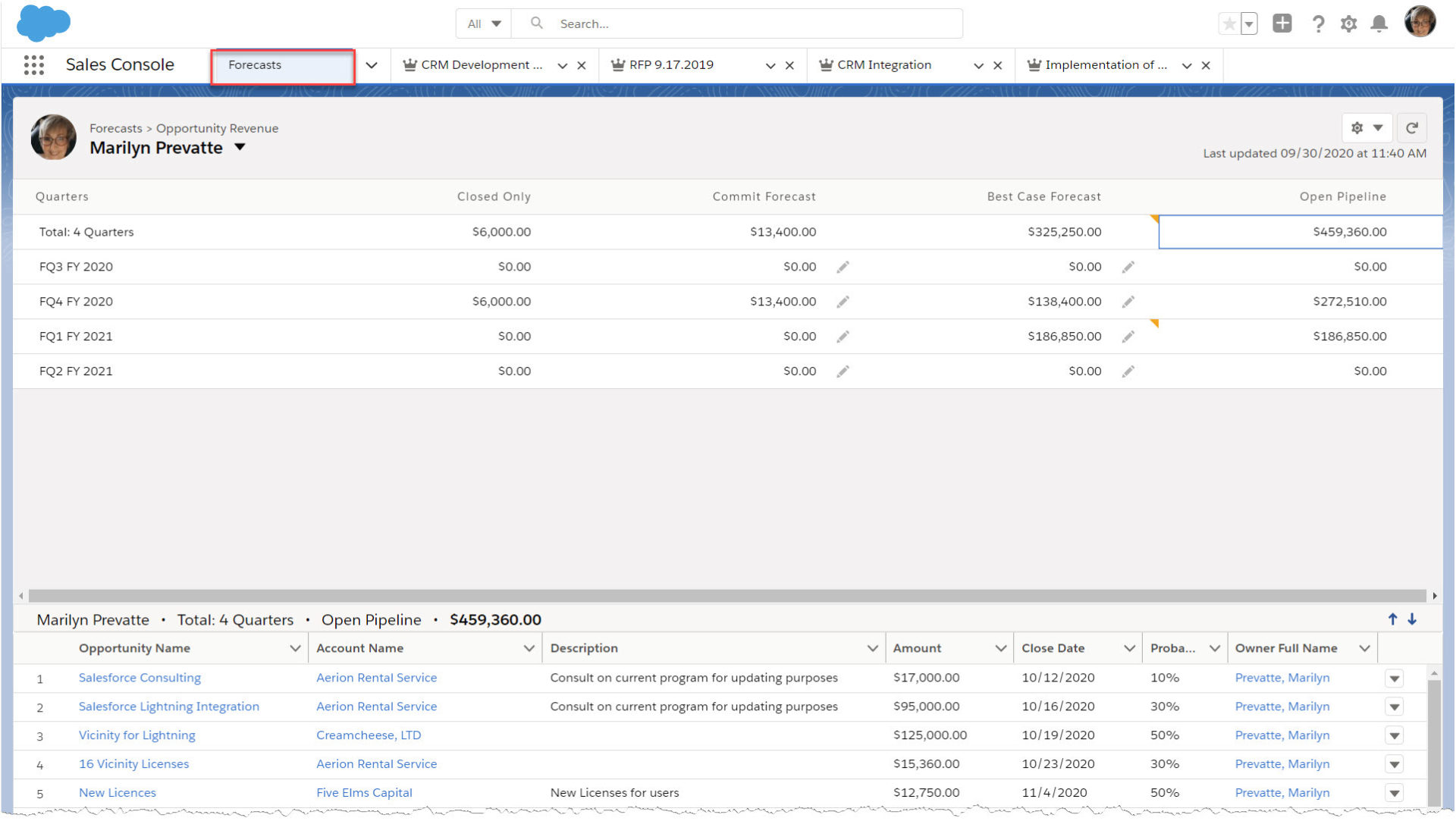The height and width of the screenshot is (821, 1456).
Task: Switch to the RFP 9.17.2019 tab
Action: click(670, 65)
